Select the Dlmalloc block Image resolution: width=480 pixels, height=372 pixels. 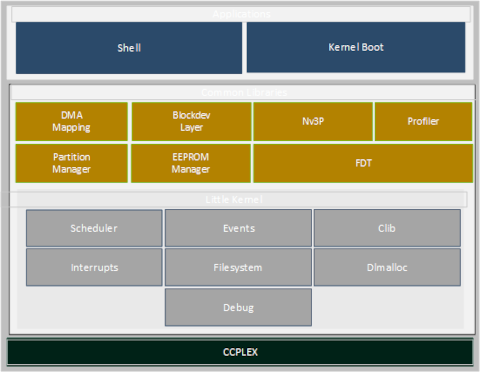coord(387,267)
